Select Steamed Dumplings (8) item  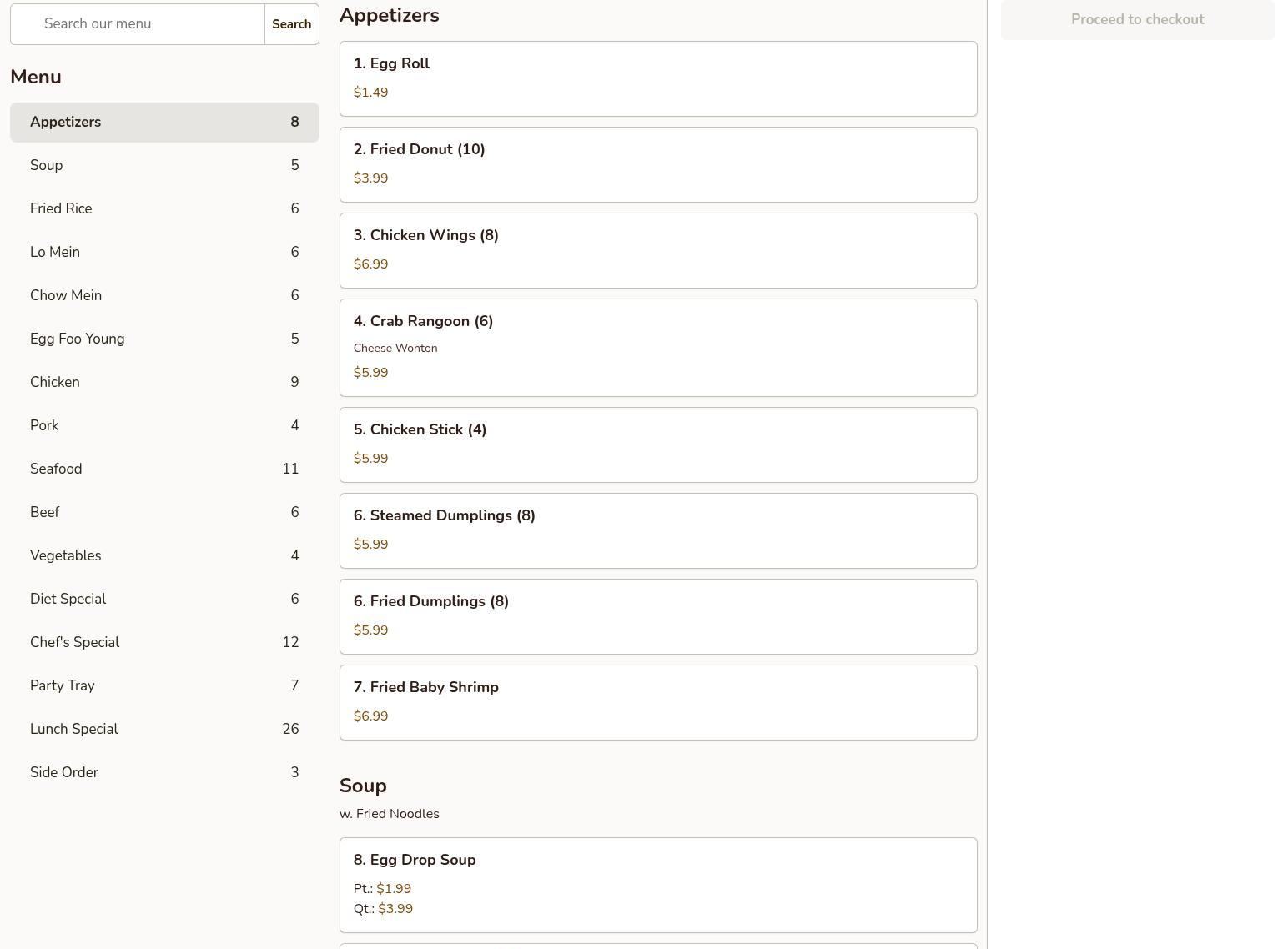(658, 531)
